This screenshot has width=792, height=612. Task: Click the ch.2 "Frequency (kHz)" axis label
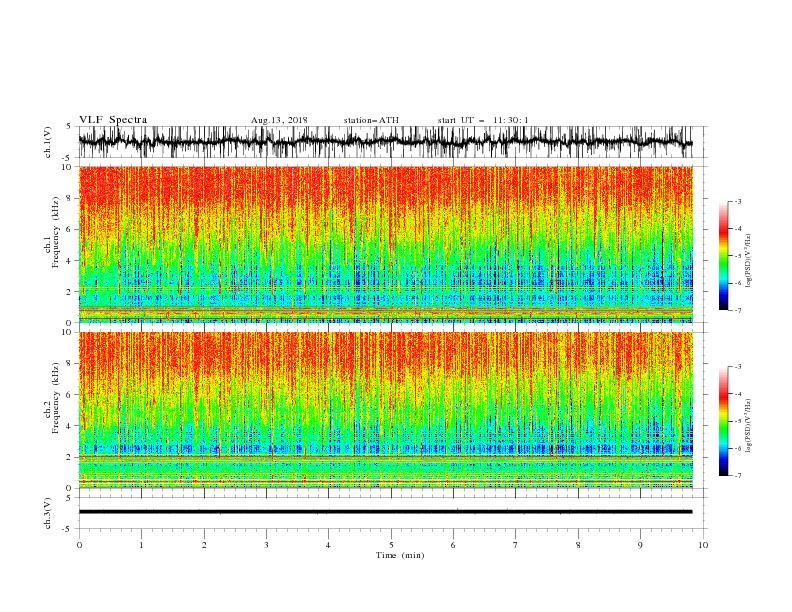[56, 398]
